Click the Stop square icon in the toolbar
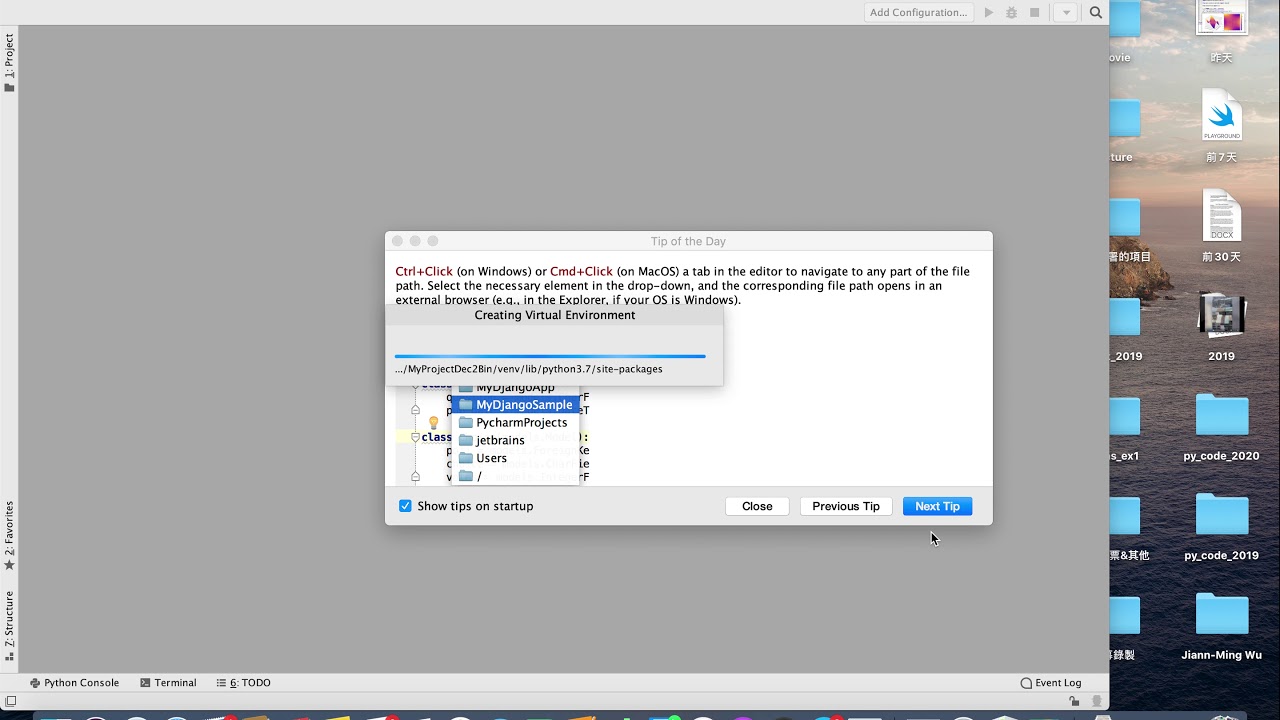The image size is (1280, 720). click(x=1035, y=13)
